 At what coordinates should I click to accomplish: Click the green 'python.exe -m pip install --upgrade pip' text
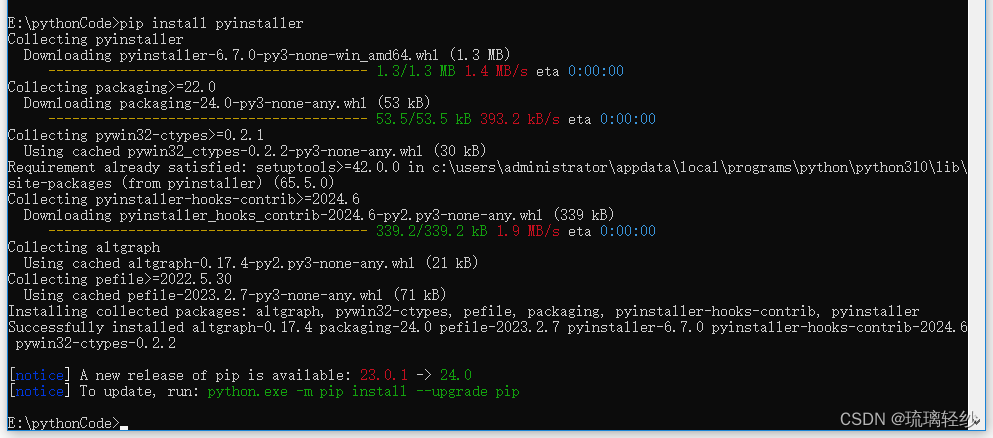click(x=364, y=392)
